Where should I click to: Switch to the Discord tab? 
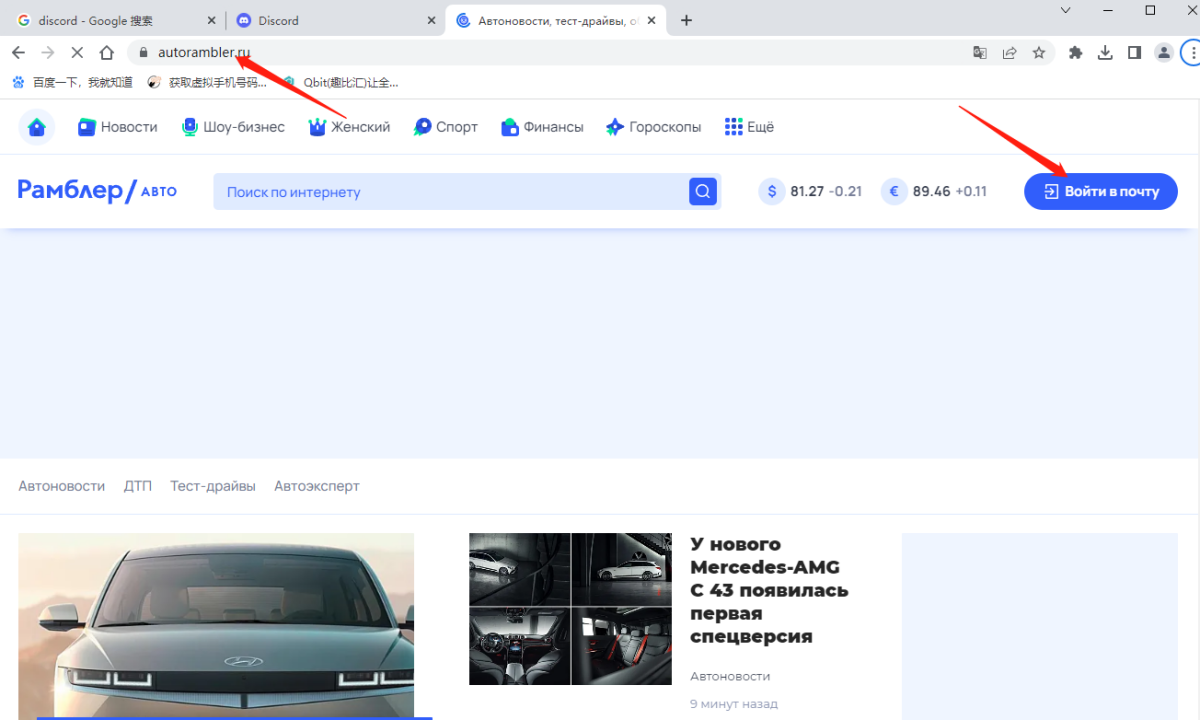click(x=335, y=20)
